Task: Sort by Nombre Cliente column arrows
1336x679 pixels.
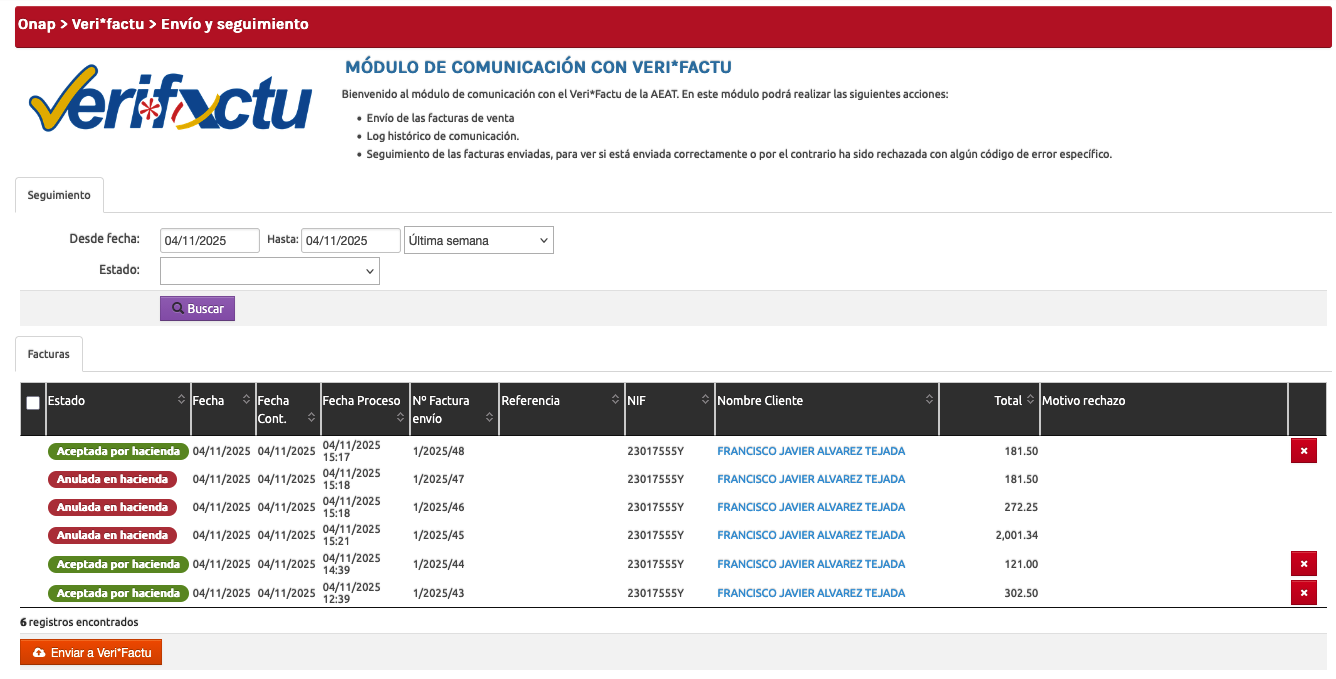Action: point(929,400)
